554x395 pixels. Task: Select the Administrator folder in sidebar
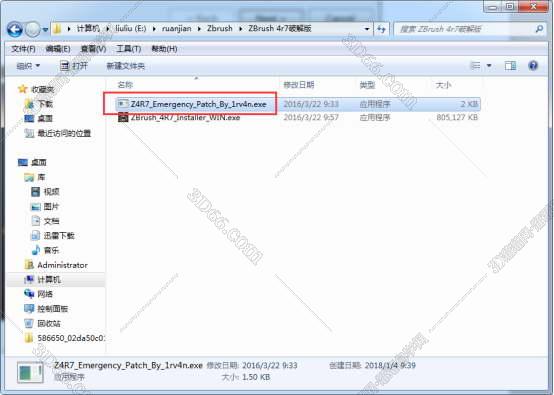point(56,265)
